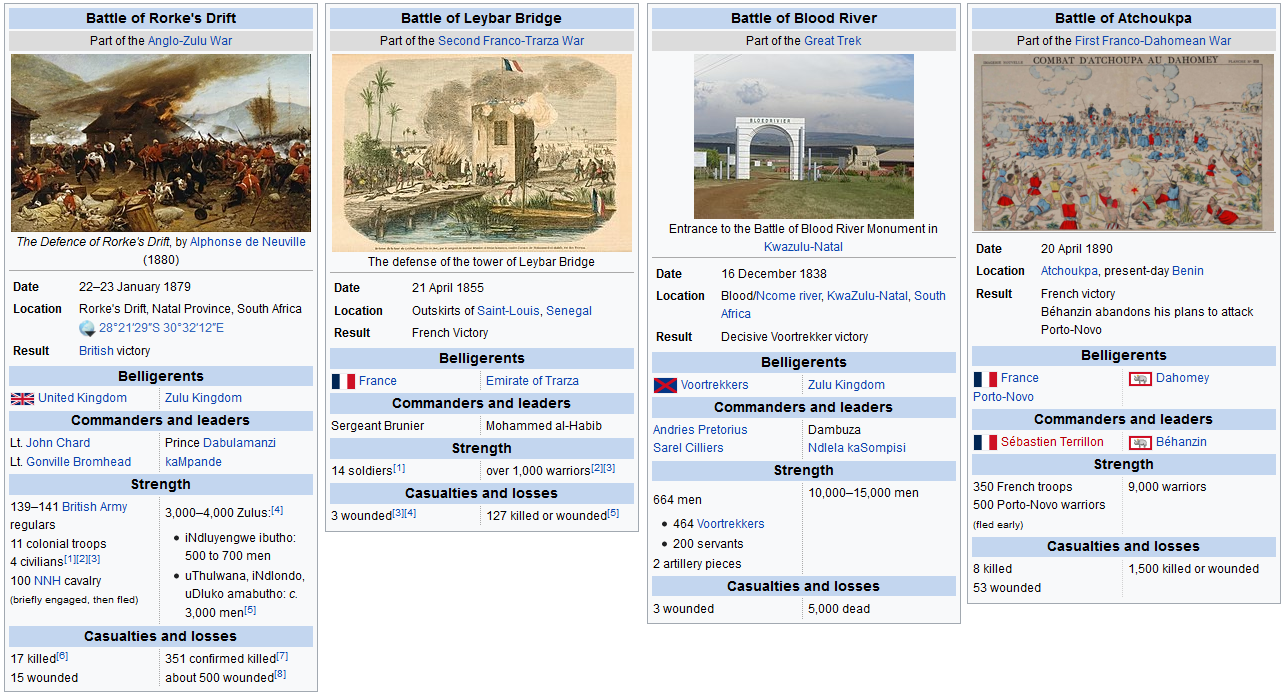Follow the Alphonse de Neuville link

[x=248, y=242]
